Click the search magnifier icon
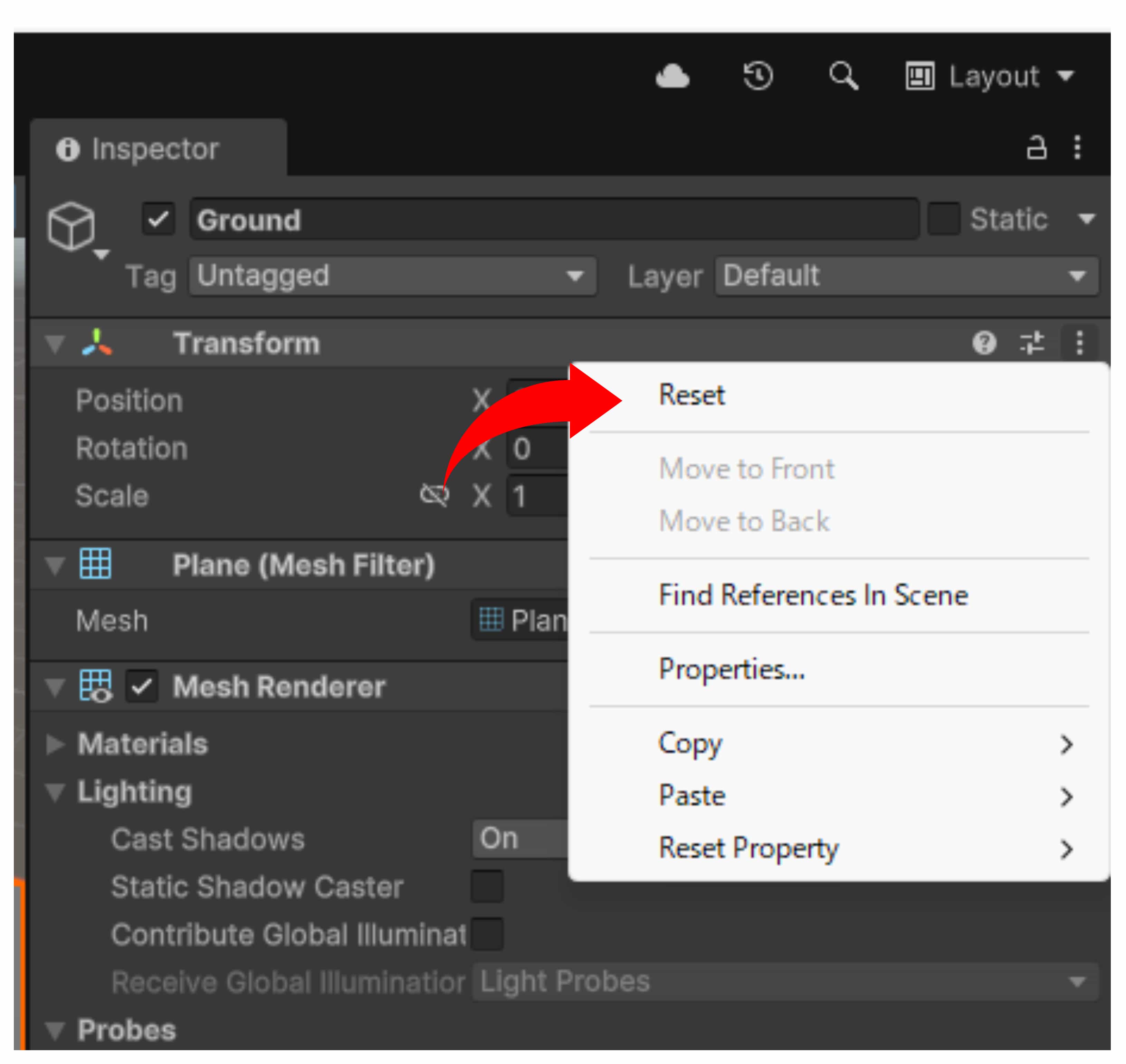 click(x=843, y=77)
